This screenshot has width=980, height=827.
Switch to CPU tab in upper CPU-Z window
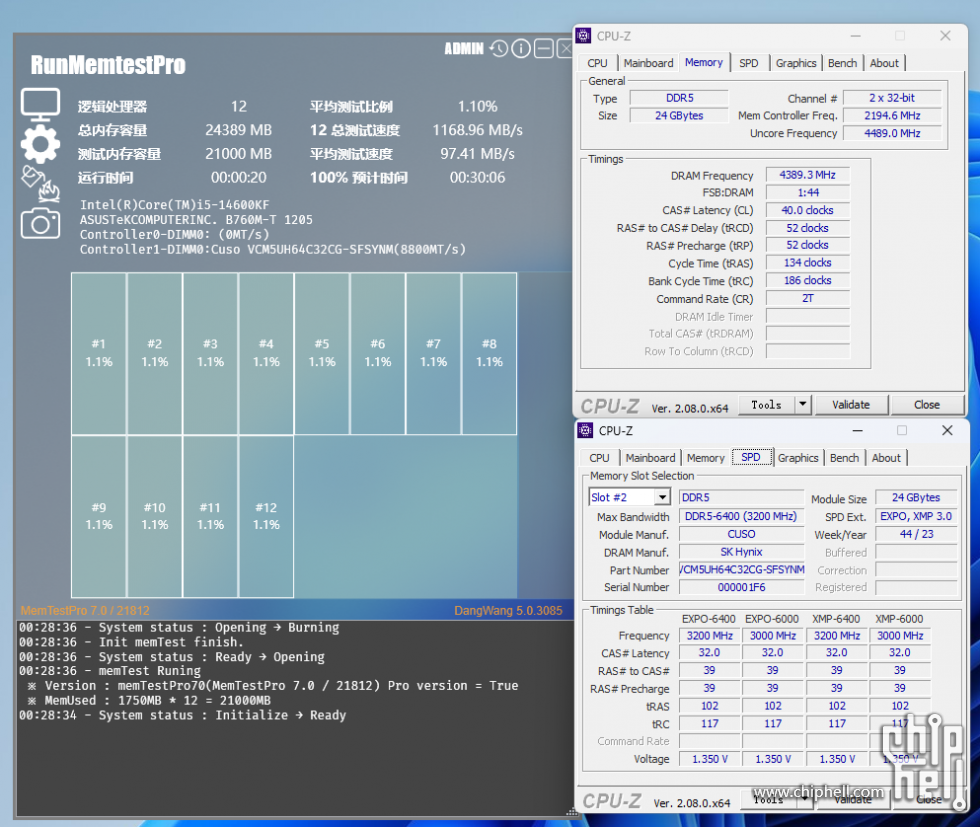598,63
